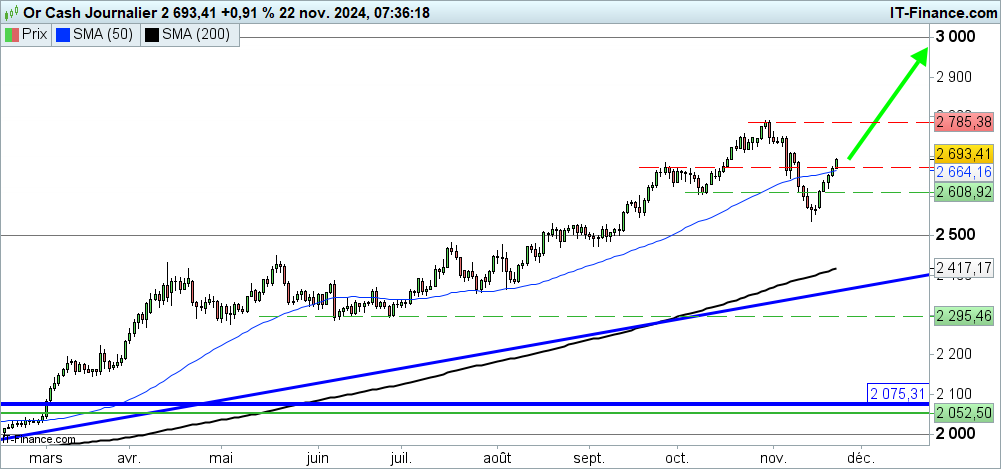Click the small IT-Finance.com watermark at bottom left

(28, 438)
